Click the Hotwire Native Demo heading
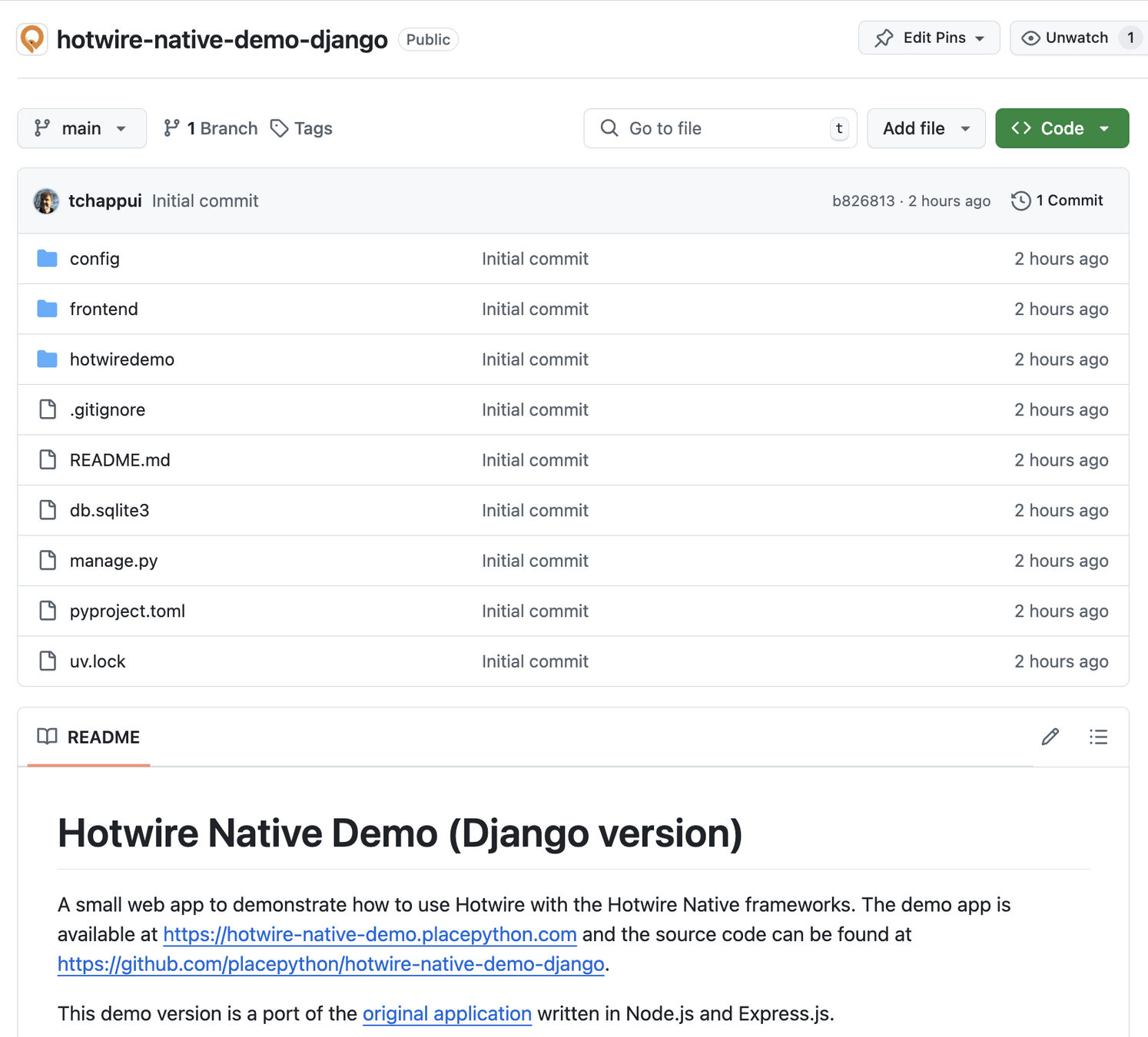Viewport: 1148px width, 1037px height. coord(400,833)
